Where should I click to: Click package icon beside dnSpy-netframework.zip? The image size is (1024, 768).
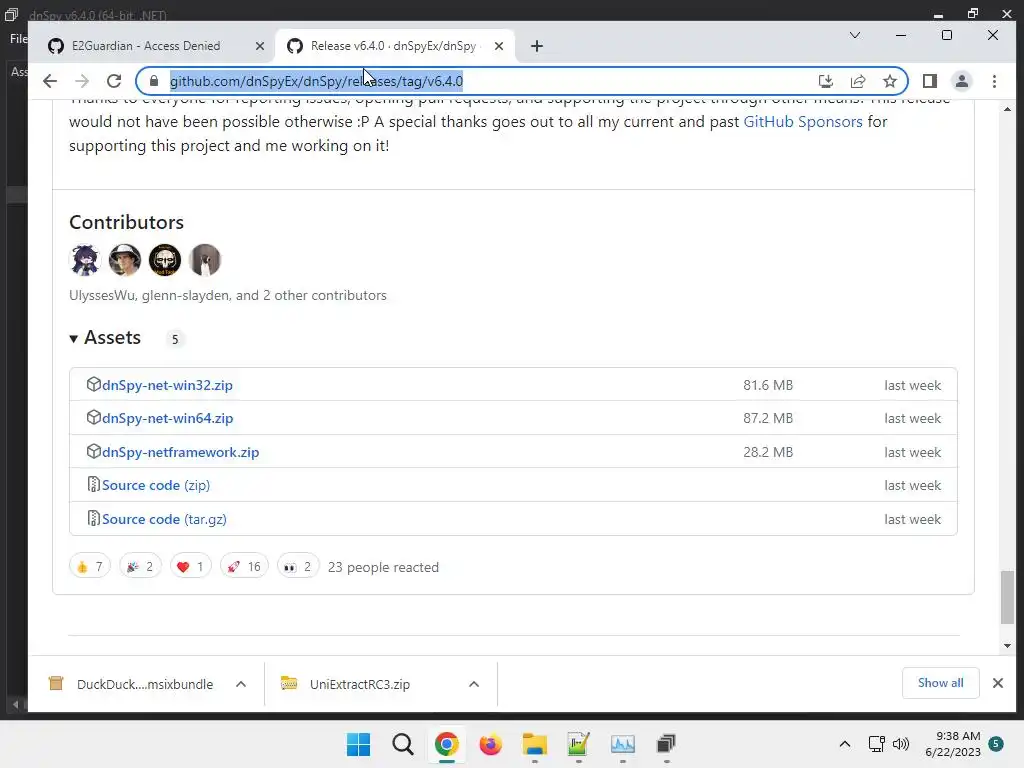[93, 451]
